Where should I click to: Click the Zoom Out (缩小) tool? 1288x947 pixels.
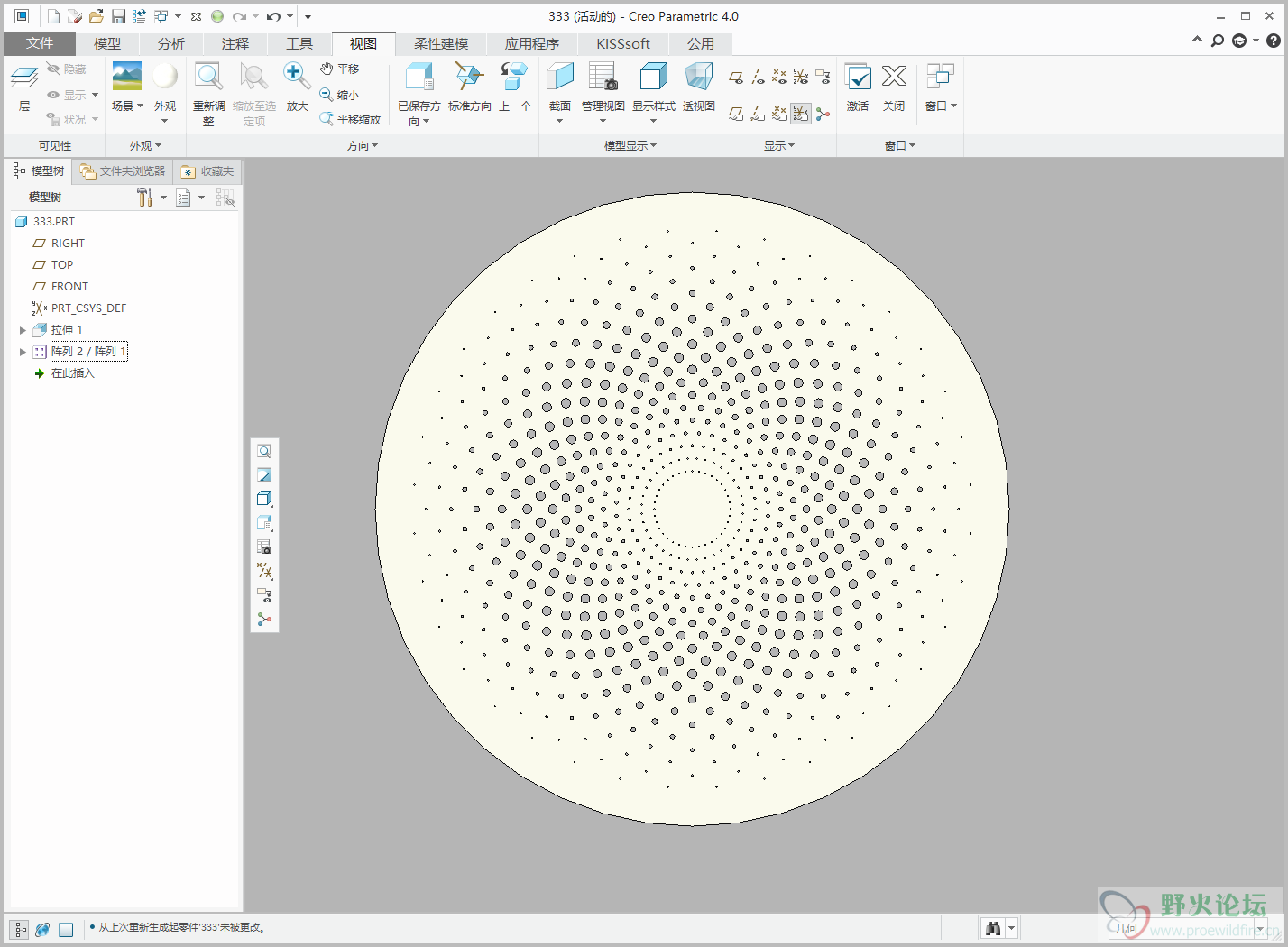point(339,95)
